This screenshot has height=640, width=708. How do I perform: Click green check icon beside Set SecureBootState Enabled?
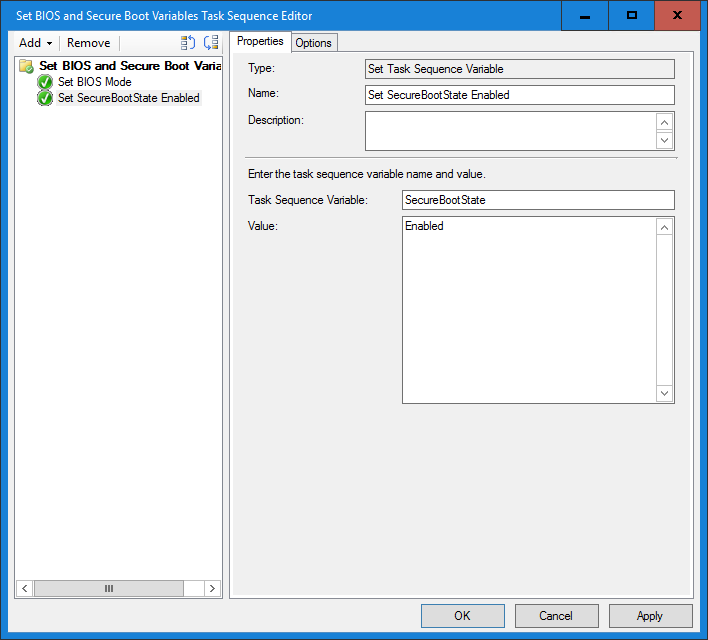[x=45, y=98]
